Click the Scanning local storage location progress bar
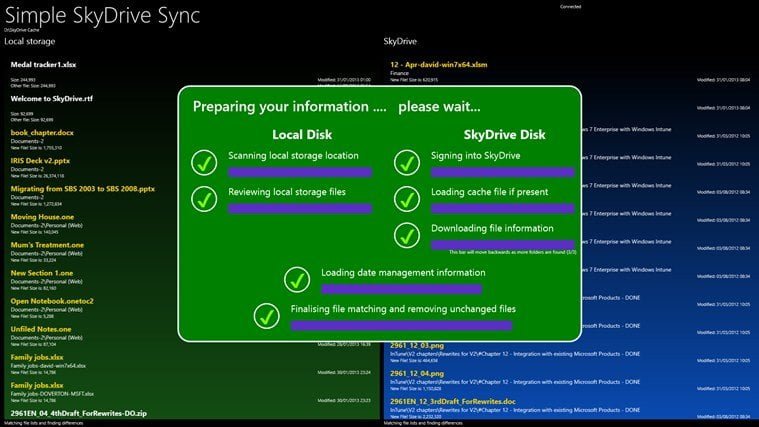The image size is (759, 427). [x=300, y=172]
